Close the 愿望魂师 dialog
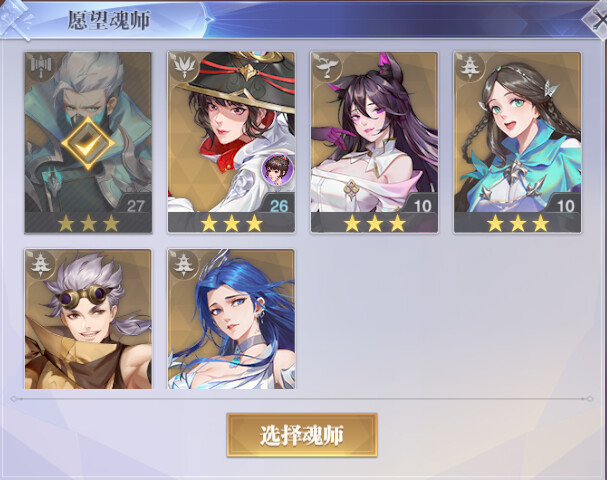 [597, 19]
